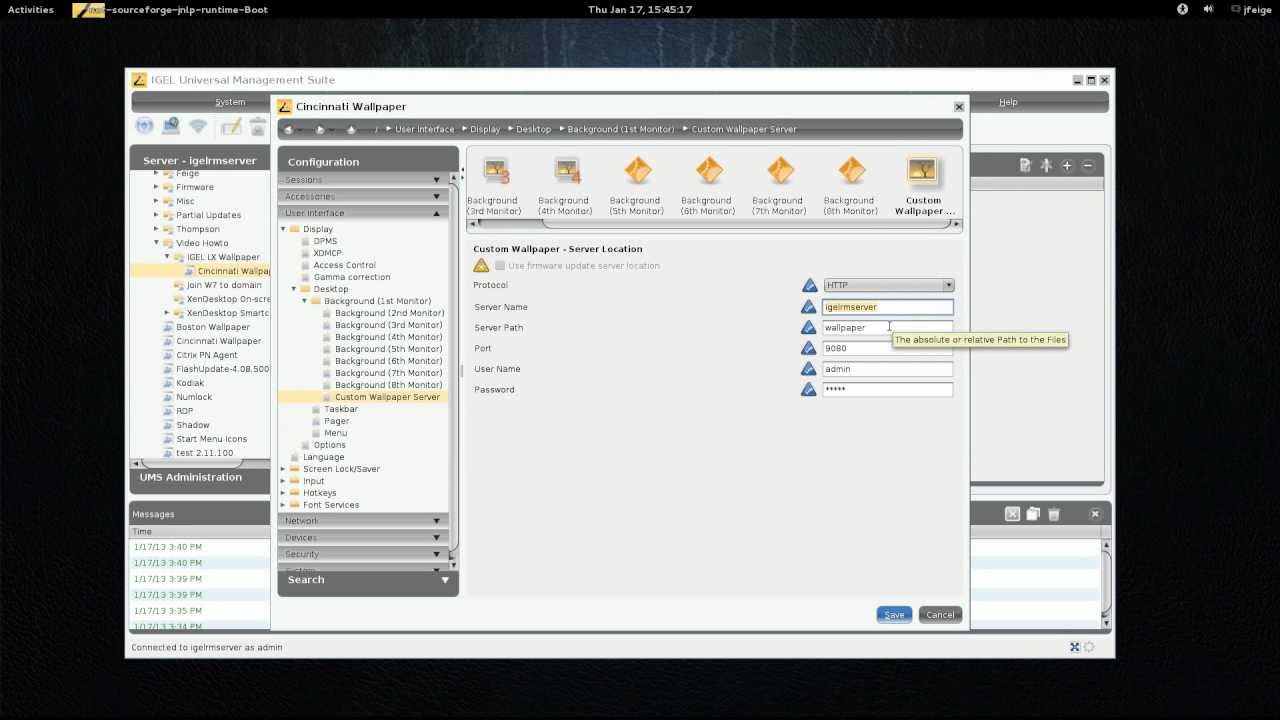The height and width of the screenshot is (720, 1280).
Task: Click the Port lock triangle icon
Action: tap(809, 348)
